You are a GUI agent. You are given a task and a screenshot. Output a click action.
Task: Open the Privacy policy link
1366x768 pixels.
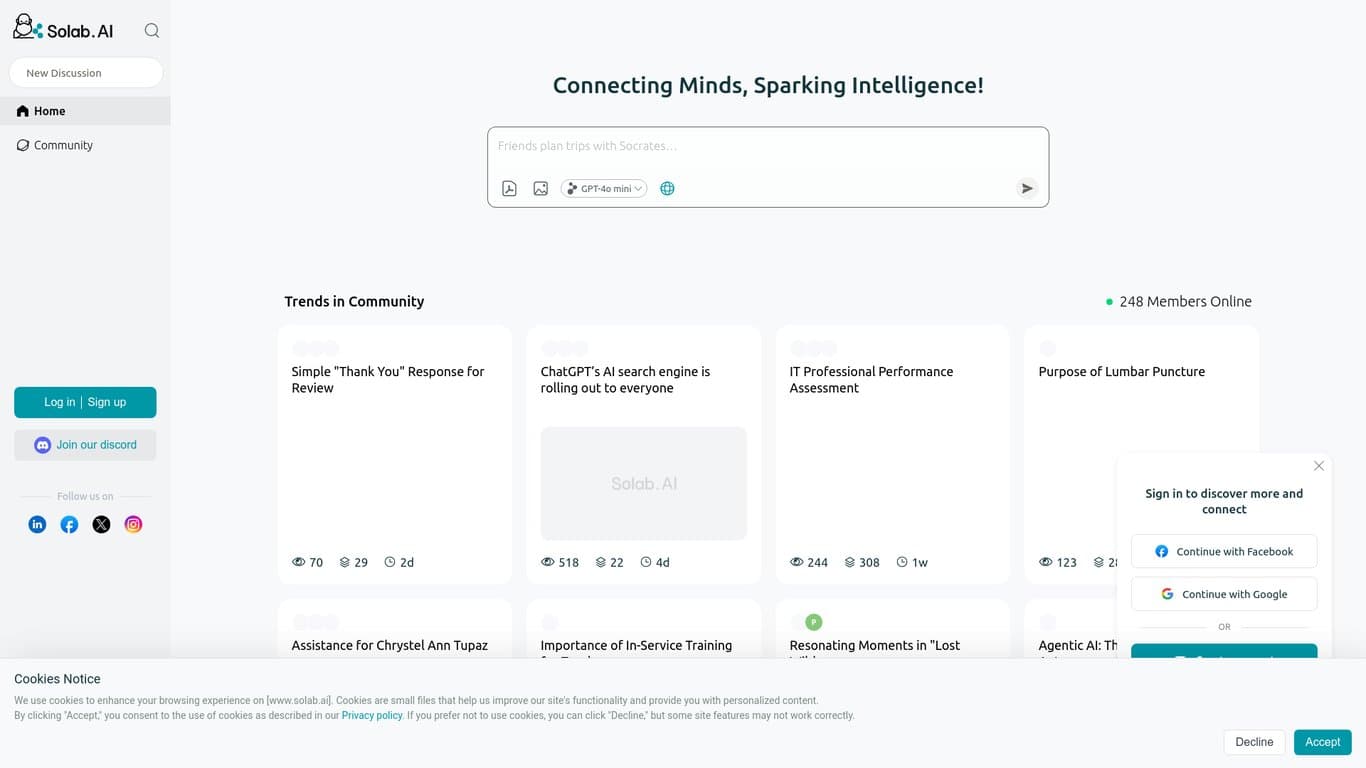coord(372,716)
